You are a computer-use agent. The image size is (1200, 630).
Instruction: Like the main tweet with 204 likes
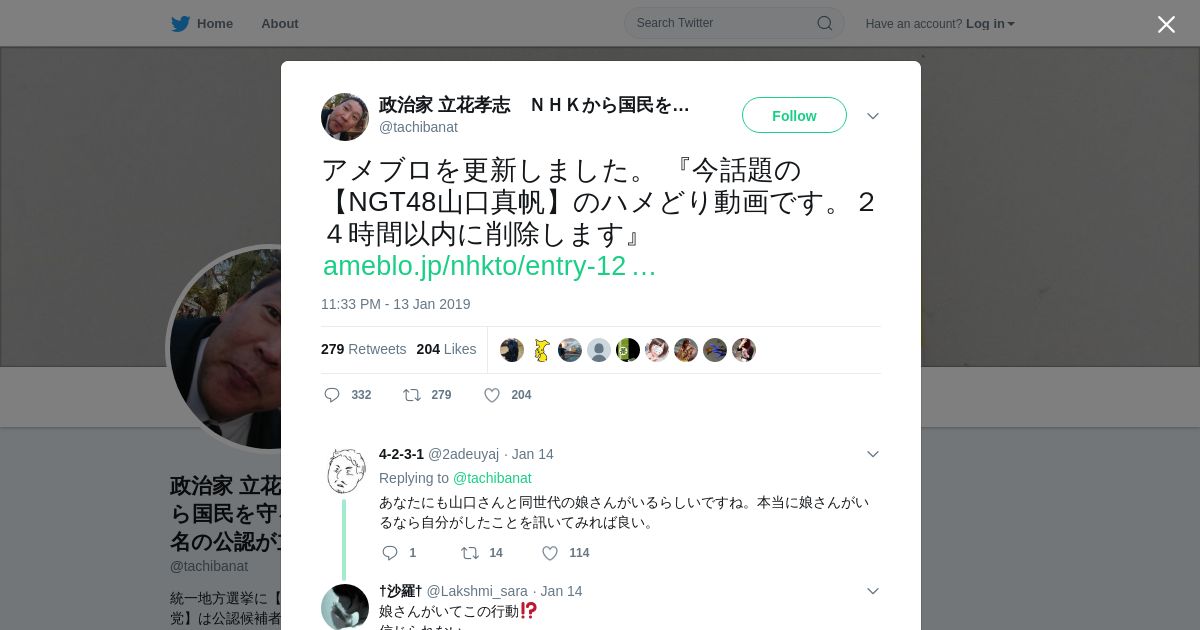pos(492,395)
